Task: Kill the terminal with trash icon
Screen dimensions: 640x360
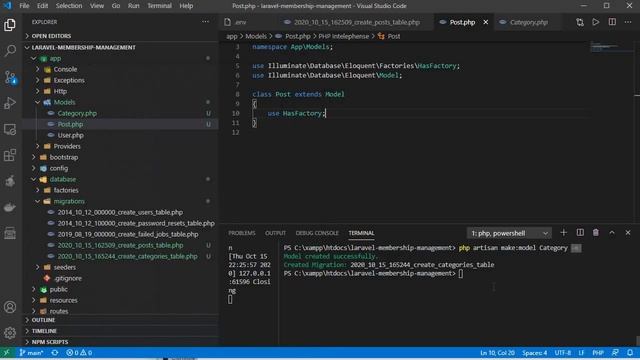Action: click(x=596, y=233)
